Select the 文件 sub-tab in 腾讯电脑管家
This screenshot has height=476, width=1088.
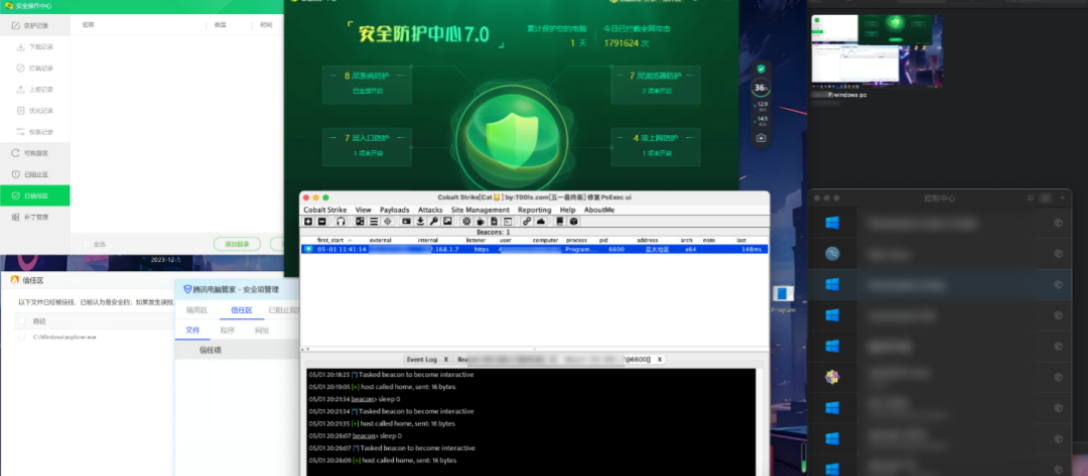[x=193, y=330]
